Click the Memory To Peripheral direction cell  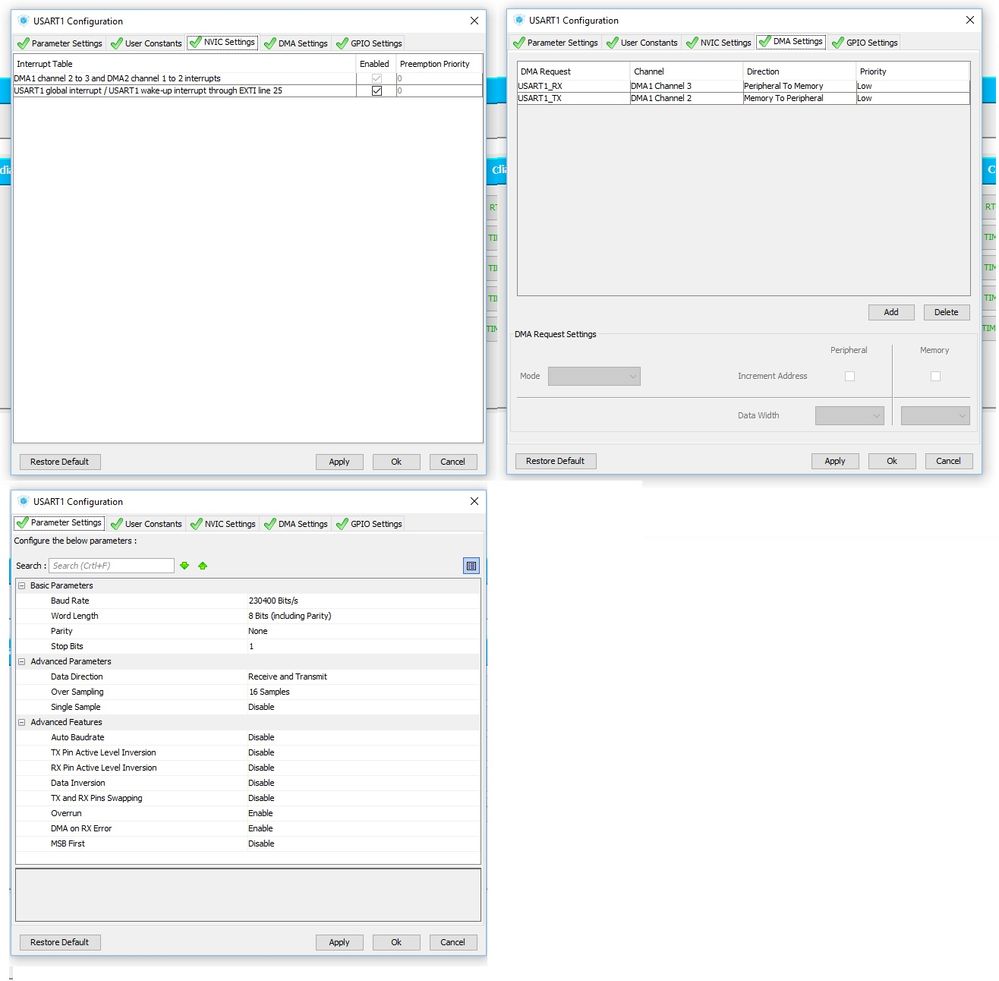pyautogui.click(x=800, y=98)
